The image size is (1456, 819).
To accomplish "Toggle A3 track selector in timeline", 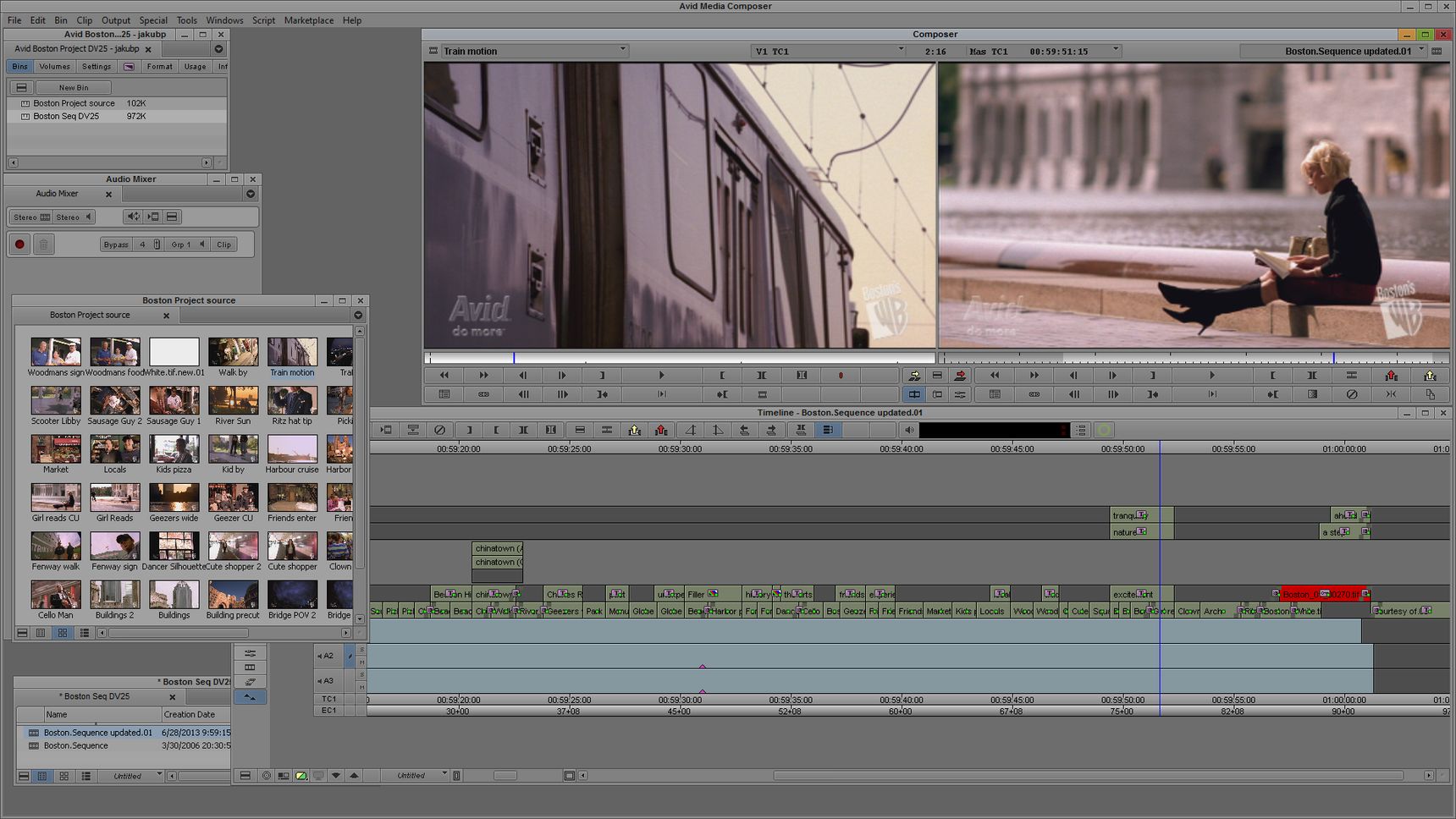I will coord(330,680).
